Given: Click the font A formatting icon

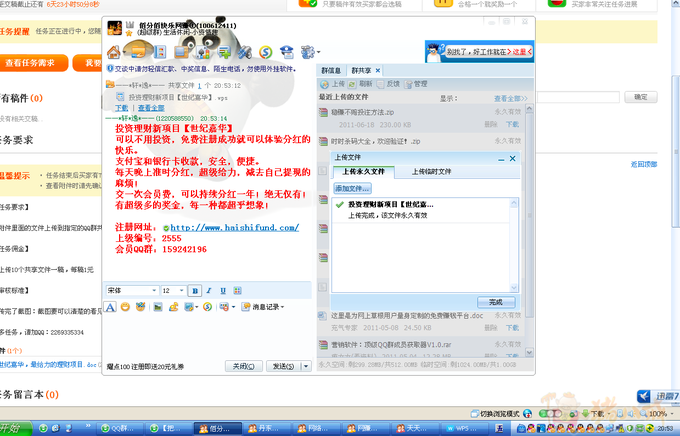Looking at the screenshot, I should (x=111, y=307).
